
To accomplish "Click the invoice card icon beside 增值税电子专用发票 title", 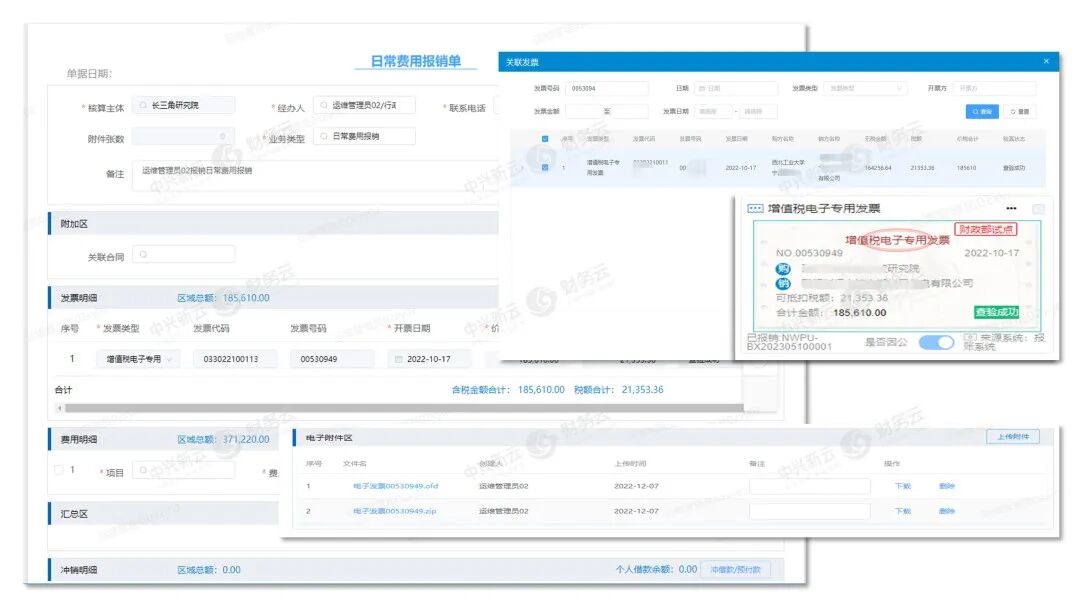I will [755, 208].
